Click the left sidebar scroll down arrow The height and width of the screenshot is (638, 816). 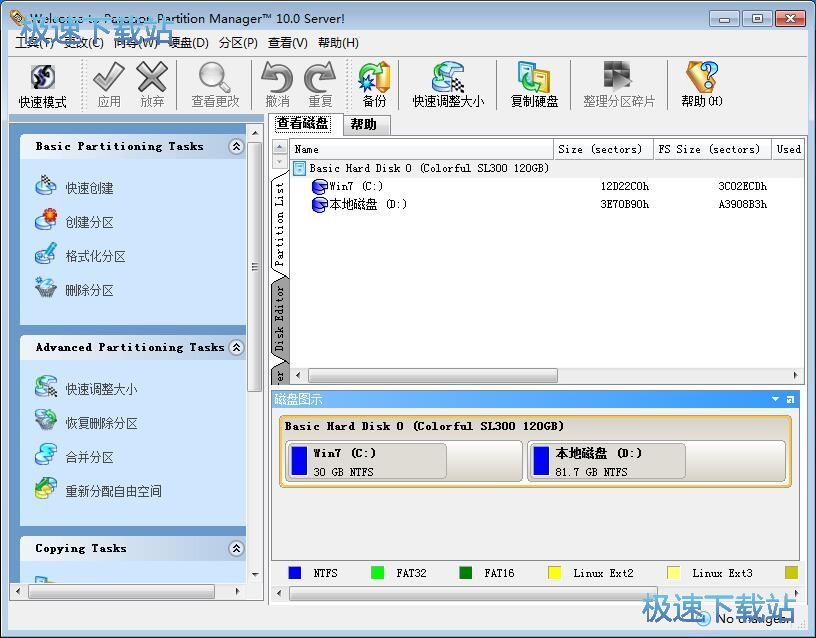coord(255,575)
